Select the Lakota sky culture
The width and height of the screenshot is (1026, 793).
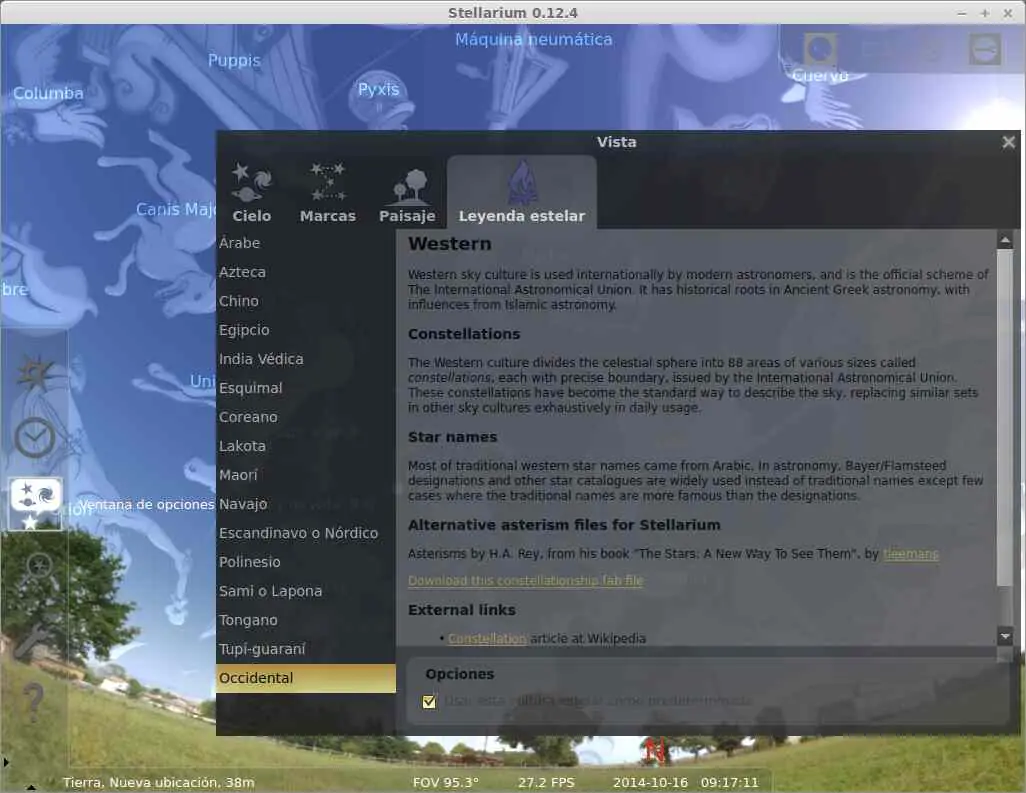click(306, 446)
